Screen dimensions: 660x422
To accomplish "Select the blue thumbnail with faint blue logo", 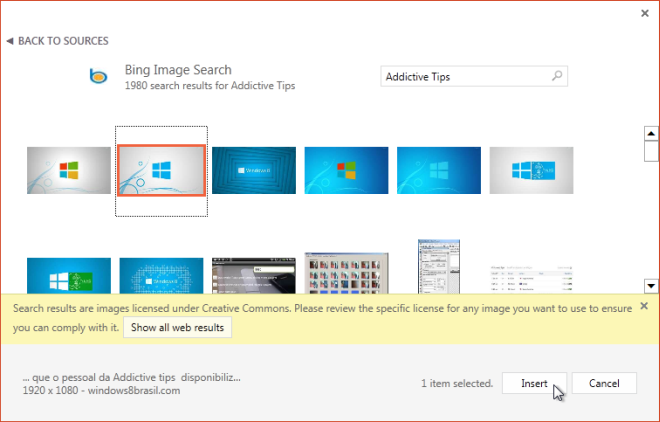I will tap(439, 170).
